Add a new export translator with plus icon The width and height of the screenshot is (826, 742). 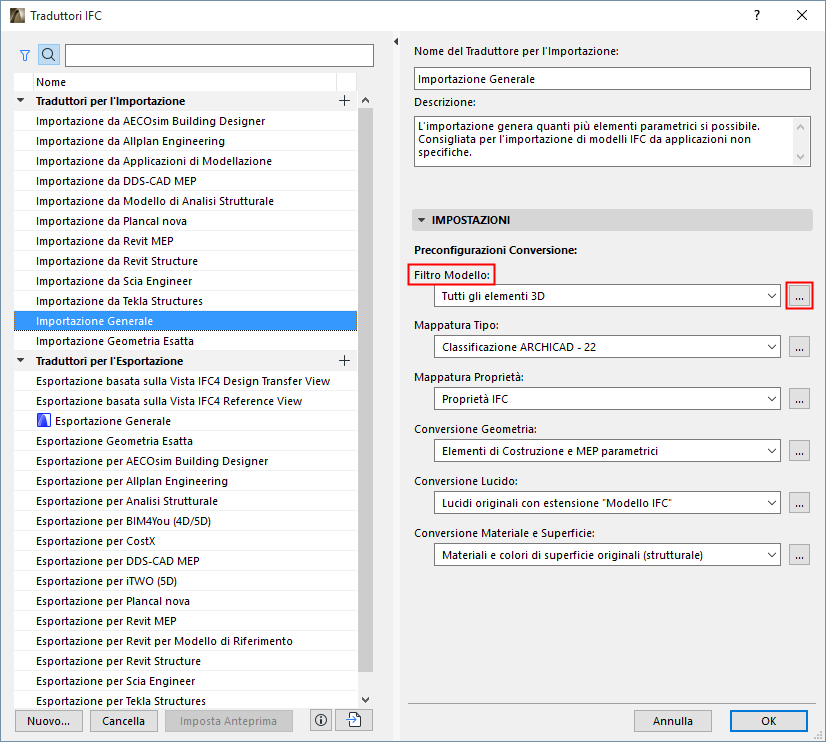(x=344, y=361)
